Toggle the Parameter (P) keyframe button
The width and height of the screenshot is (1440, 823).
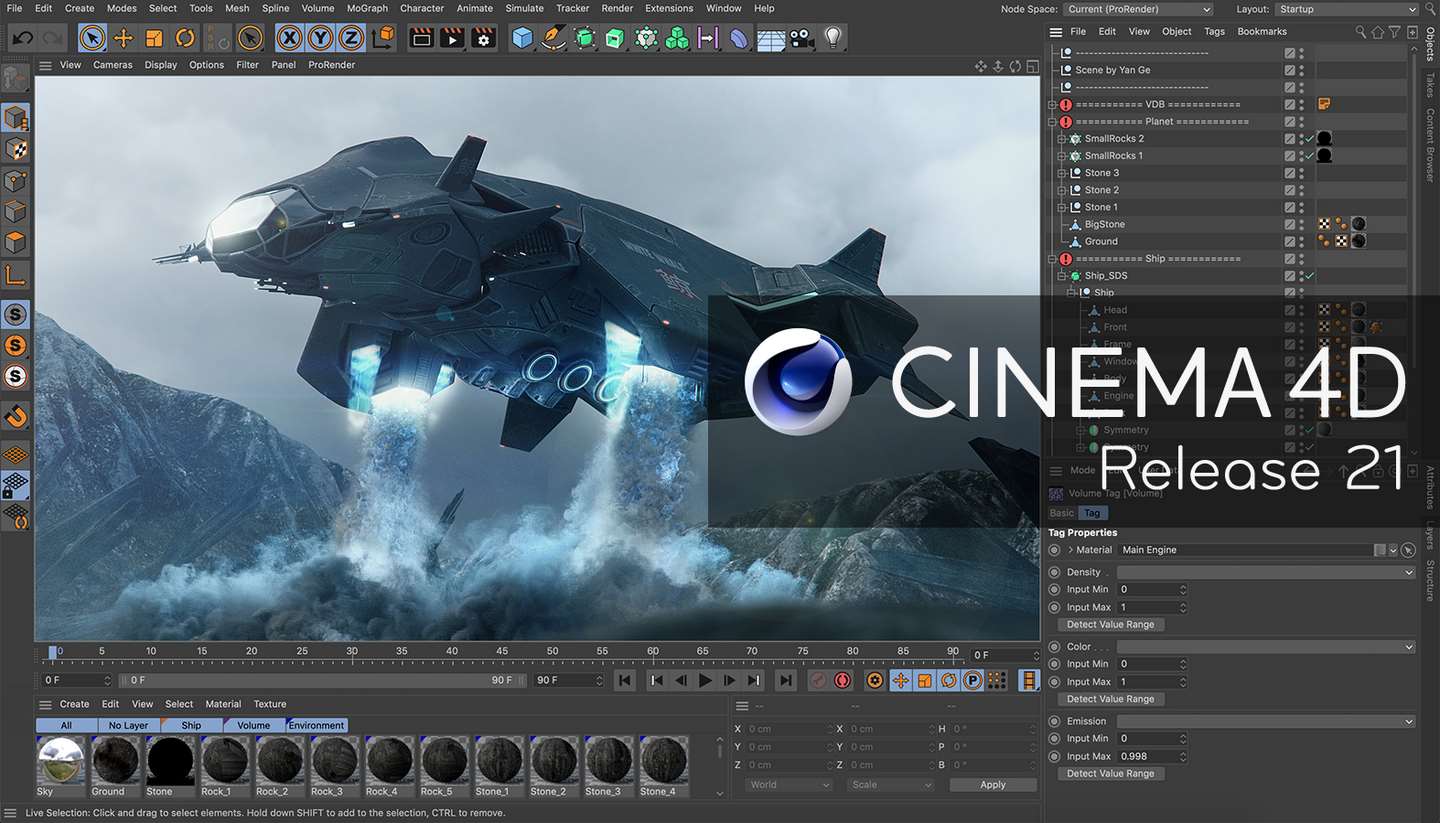(x=971, y=680)
